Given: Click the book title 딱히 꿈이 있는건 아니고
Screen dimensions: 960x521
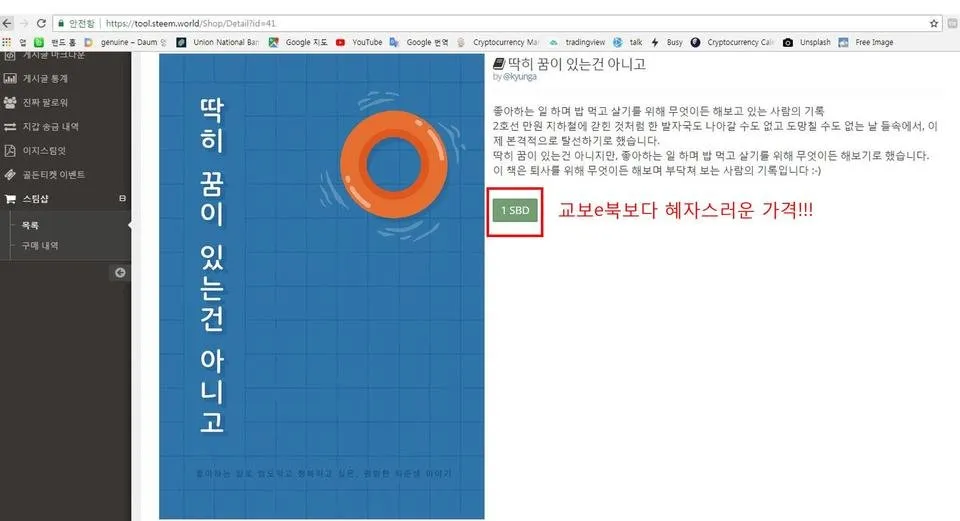Looking at the screenshot, I should coord(577,64).
